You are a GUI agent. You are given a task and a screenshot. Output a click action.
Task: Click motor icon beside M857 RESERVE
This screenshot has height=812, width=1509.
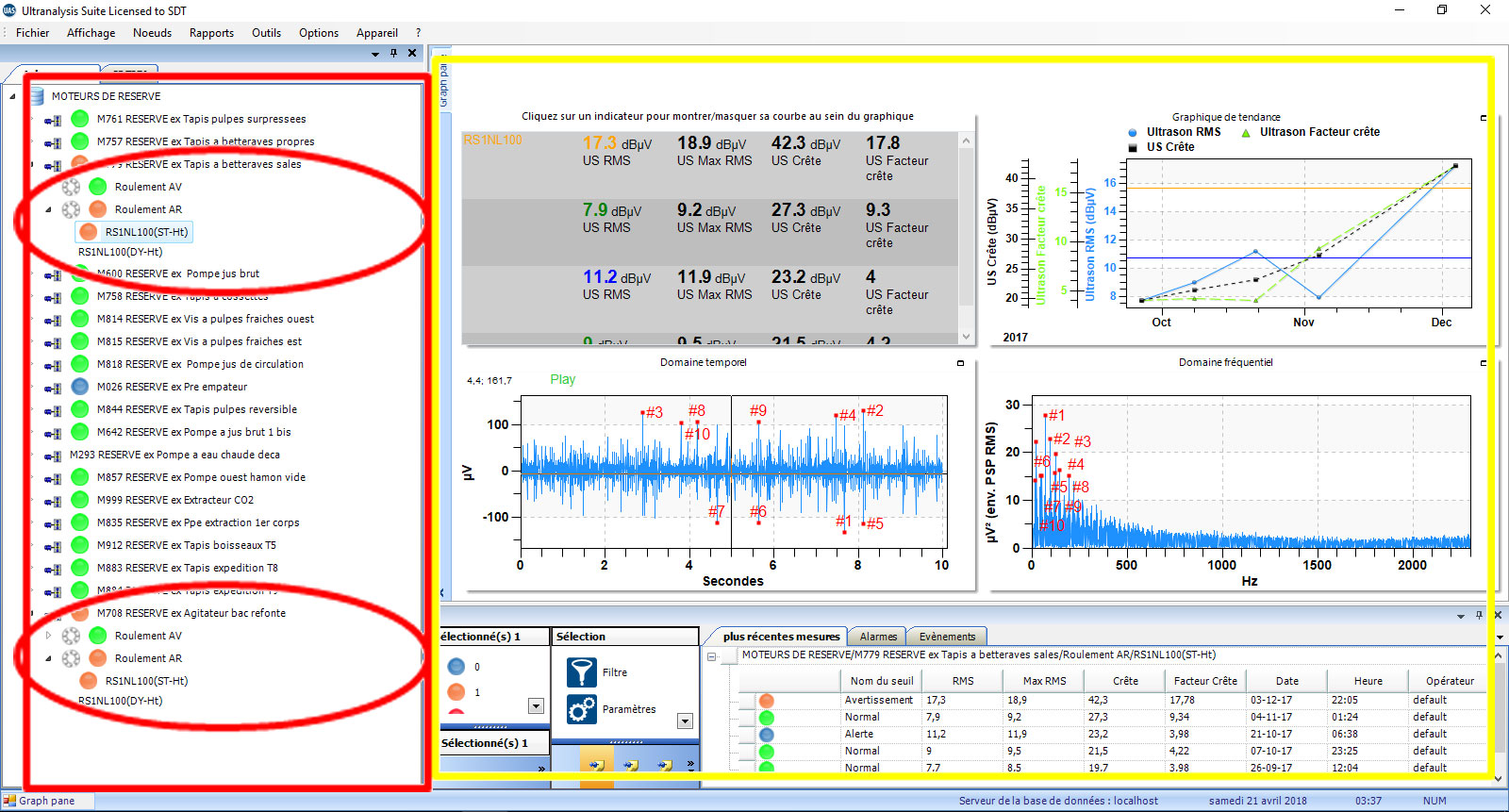pyautogui.click(x=54, y=478)
